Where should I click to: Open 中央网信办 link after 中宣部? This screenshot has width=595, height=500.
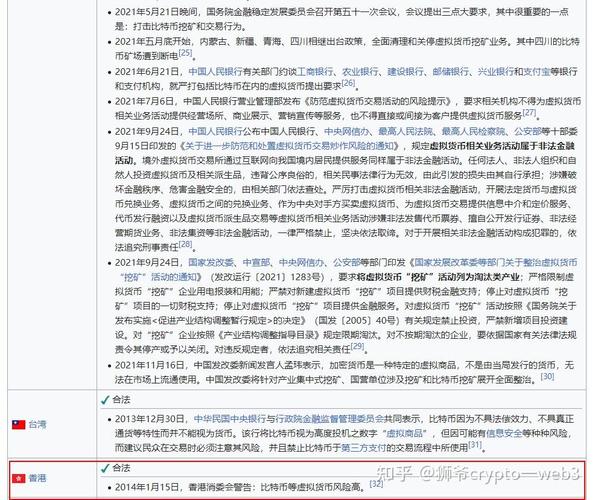[x=301, y=263]
